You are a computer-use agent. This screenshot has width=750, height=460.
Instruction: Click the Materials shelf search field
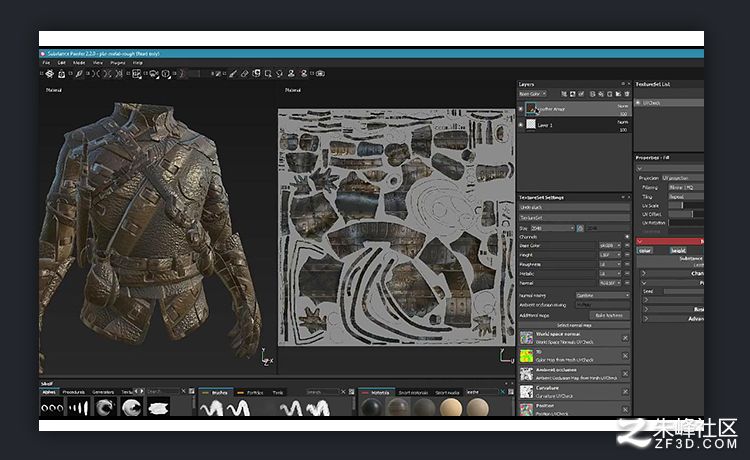[482, 392]
